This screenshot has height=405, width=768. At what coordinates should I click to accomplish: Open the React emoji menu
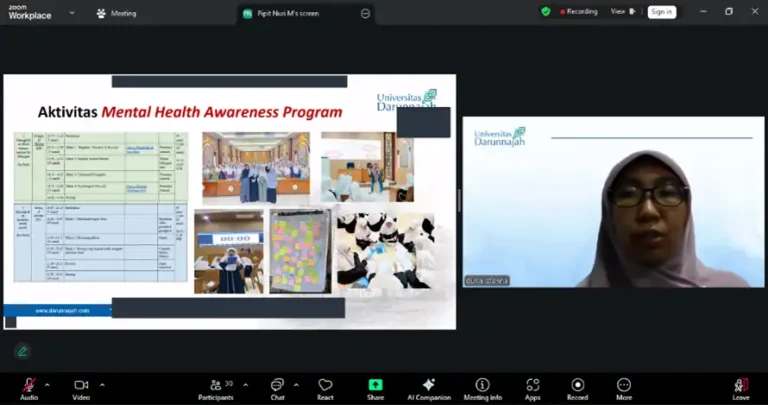(325, 385)
